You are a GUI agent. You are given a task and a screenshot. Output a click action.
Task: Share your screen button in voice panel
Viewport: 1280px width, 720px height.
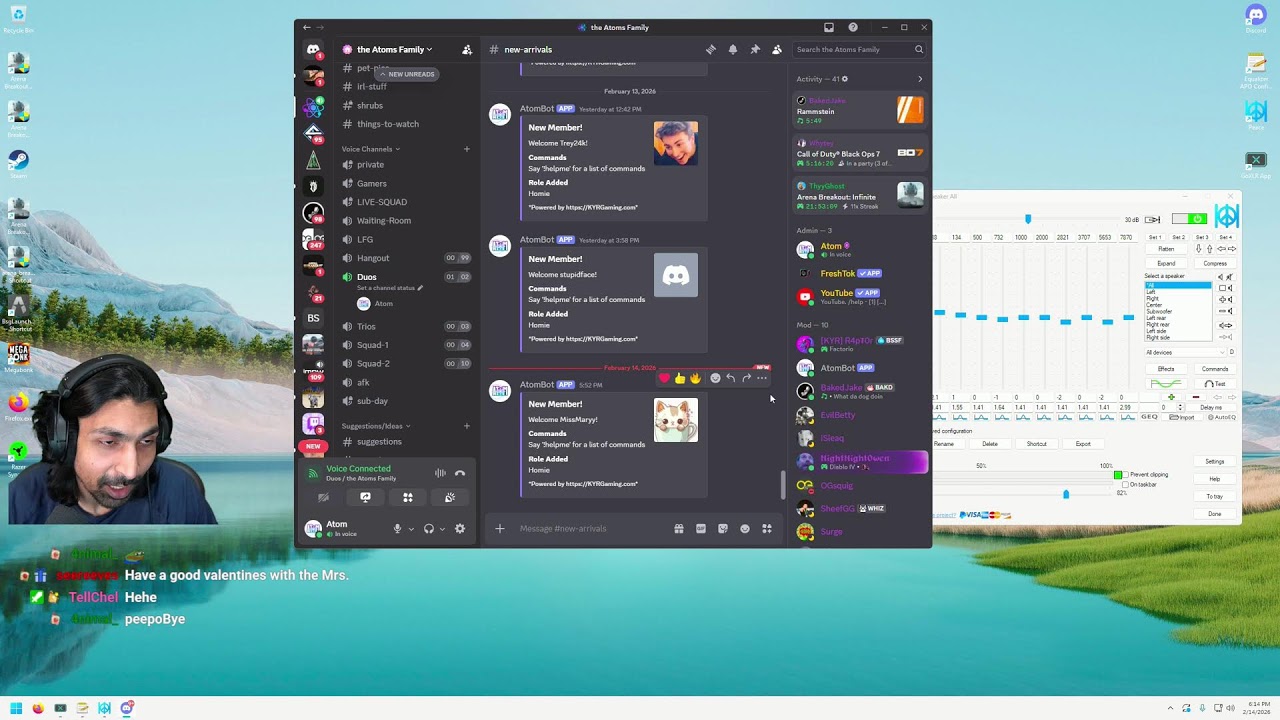(365, 497)
